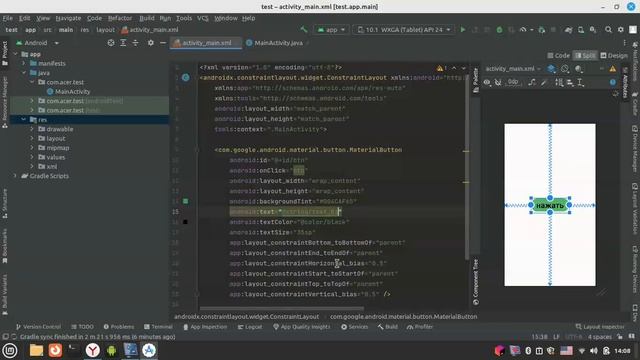Open IDE settings gear in main toolbar
This screenshot has width=640, height=360.
(x=620, y=30)
